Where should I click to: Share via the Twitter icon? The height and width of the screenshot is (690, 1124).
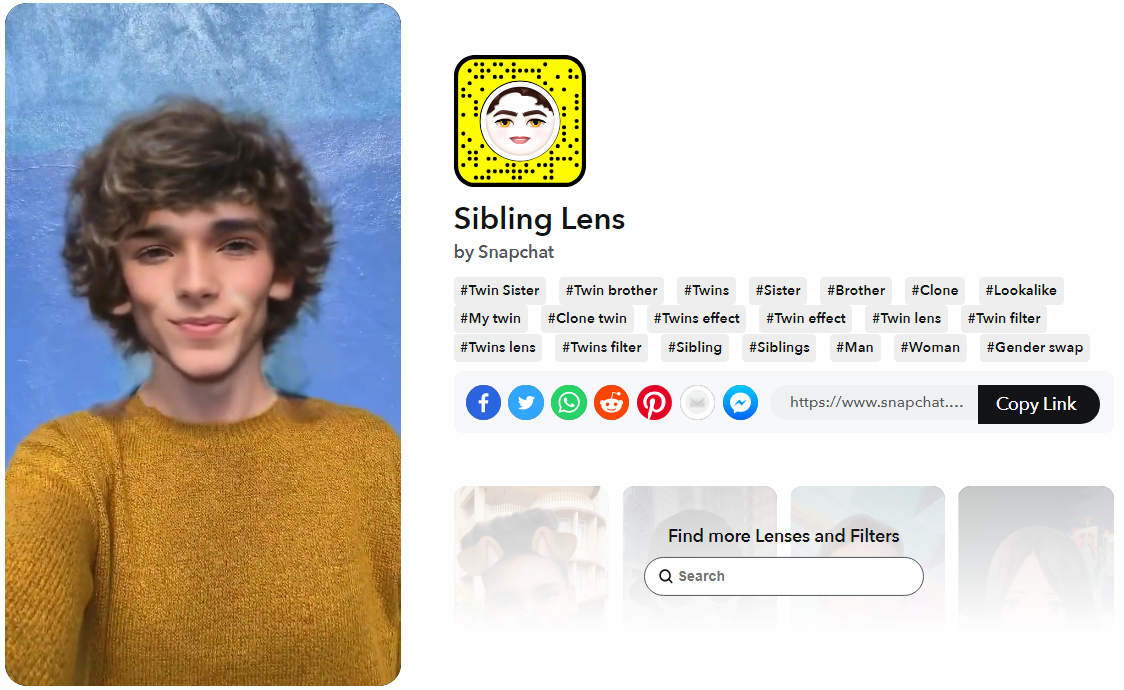525,403
